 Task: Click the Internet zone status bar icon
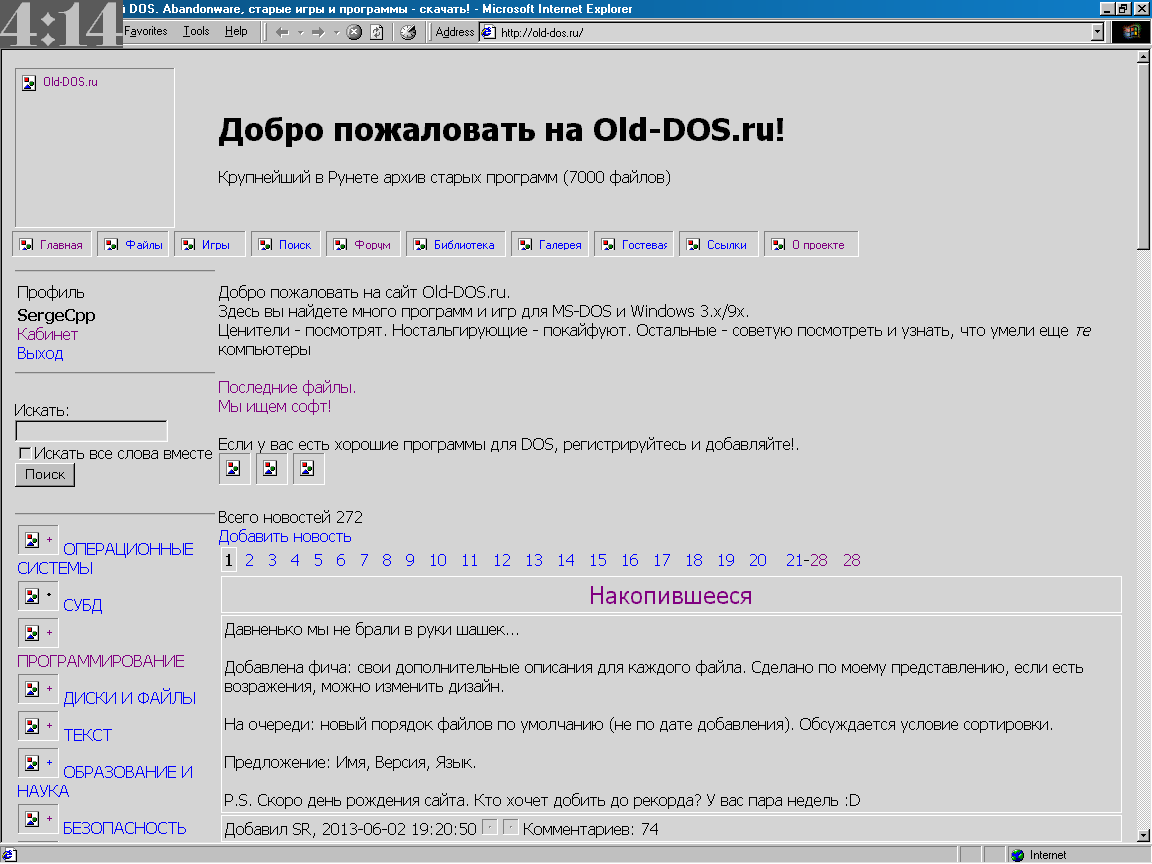point(1018,855)
